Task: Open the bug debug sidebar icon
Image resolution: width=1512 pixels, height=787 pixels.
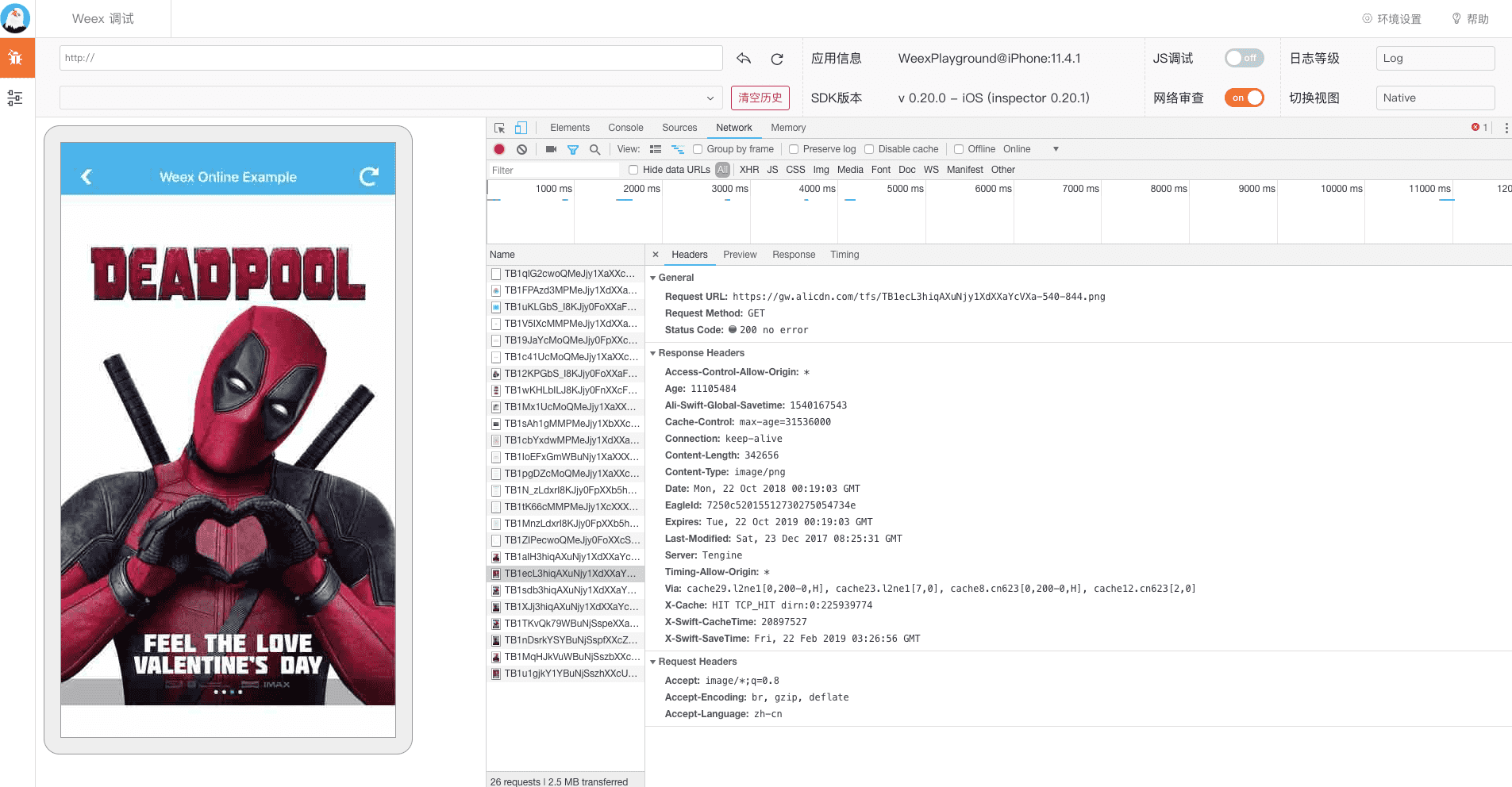Action: (x=16, y=57)
